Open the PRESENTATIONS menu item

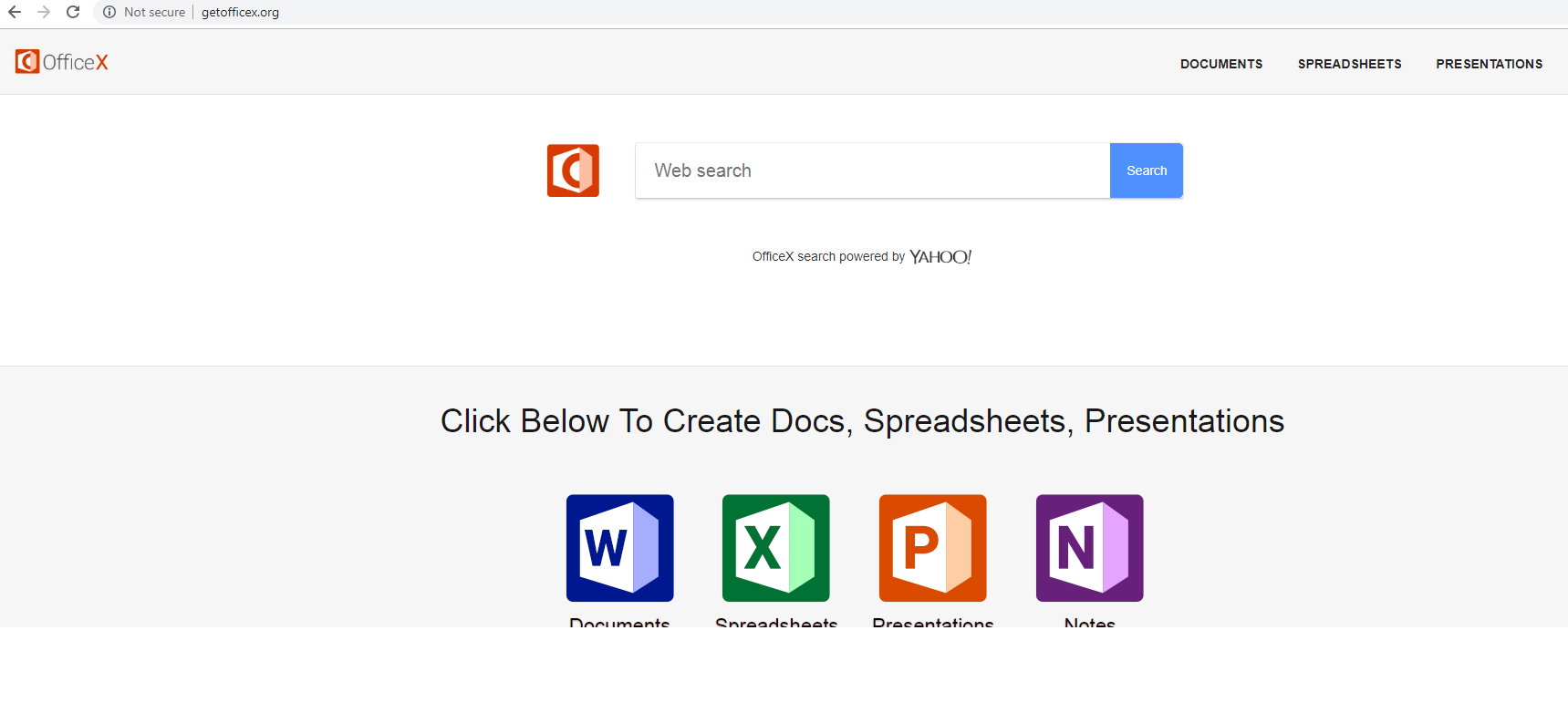[x=1490, y=64]
